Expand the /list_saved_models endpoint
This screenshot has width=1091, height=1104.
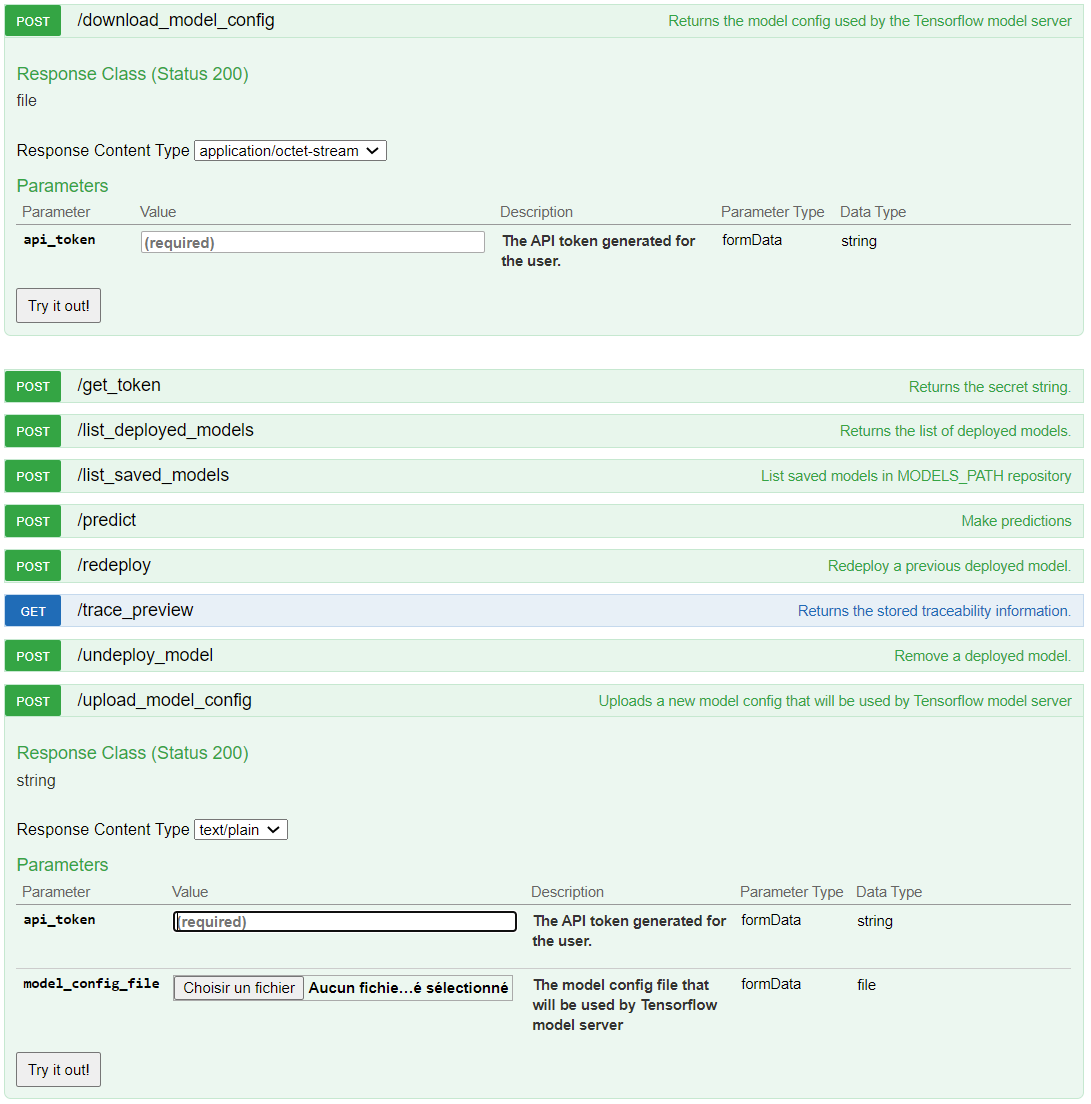pyautogui.click(x=153, y=475)
